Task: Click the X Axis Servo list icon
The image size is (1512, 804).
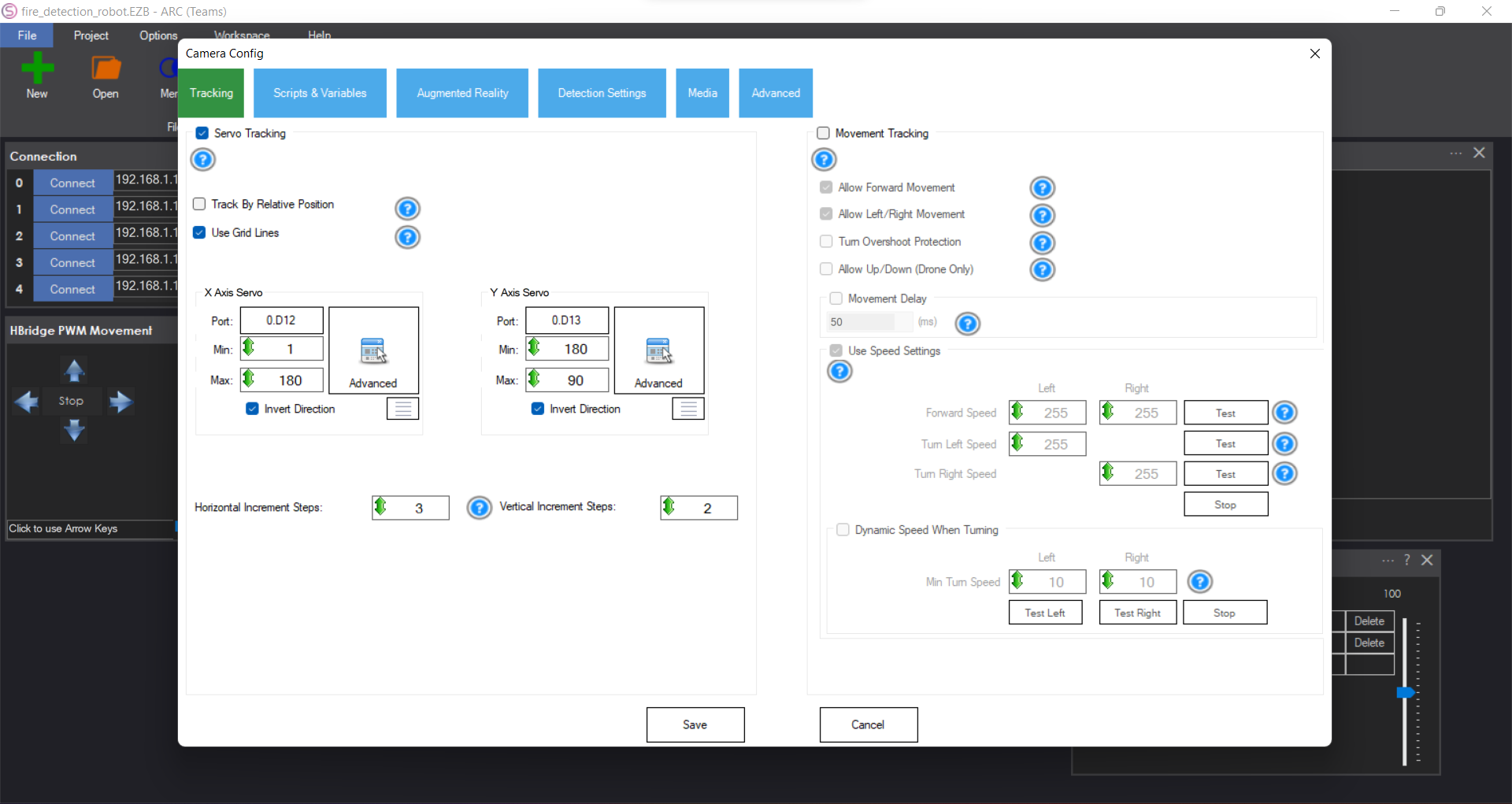Action: pos(402,409)
